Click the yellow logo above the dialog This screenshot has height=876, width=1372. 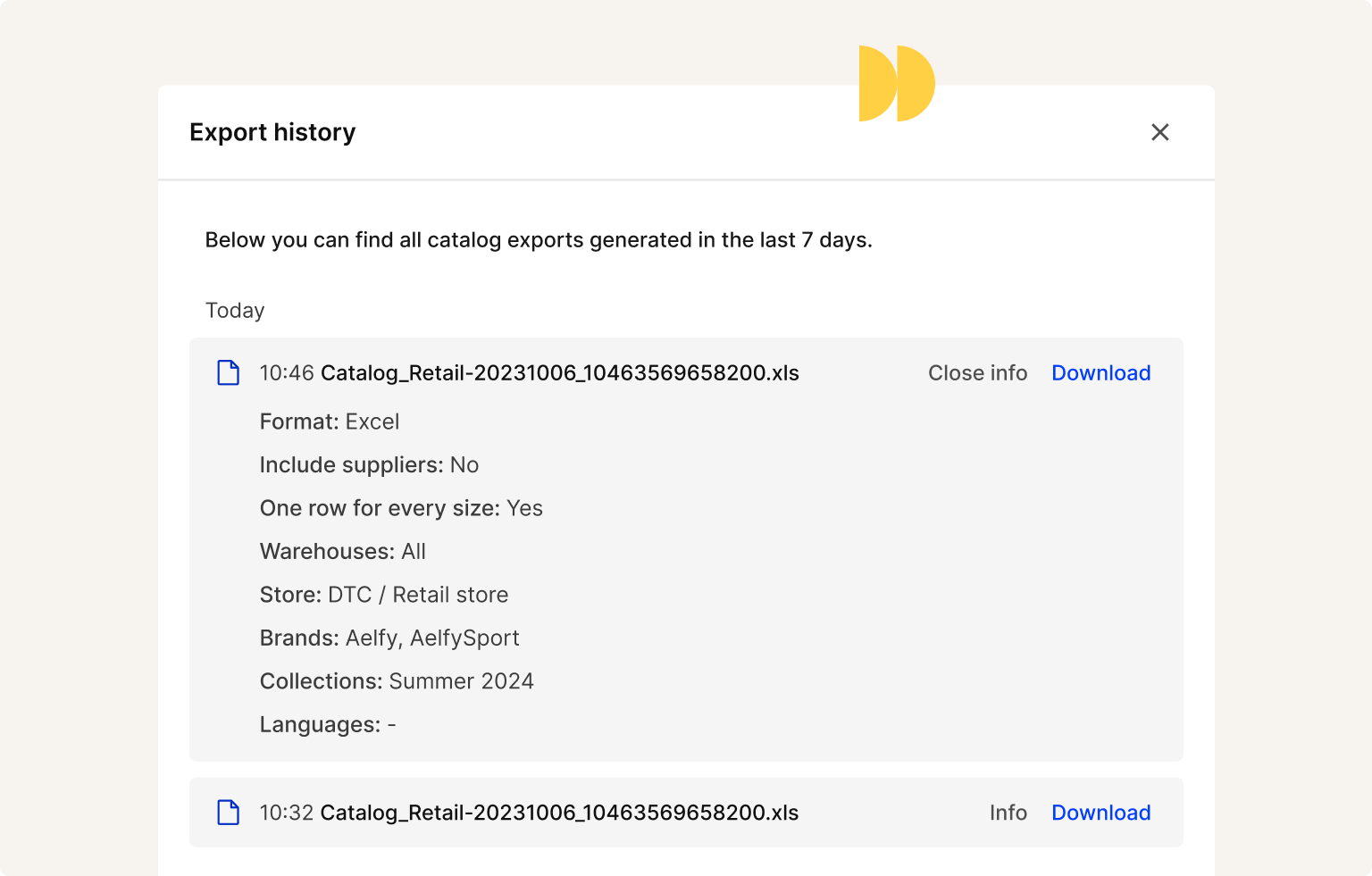click(896, 83)
